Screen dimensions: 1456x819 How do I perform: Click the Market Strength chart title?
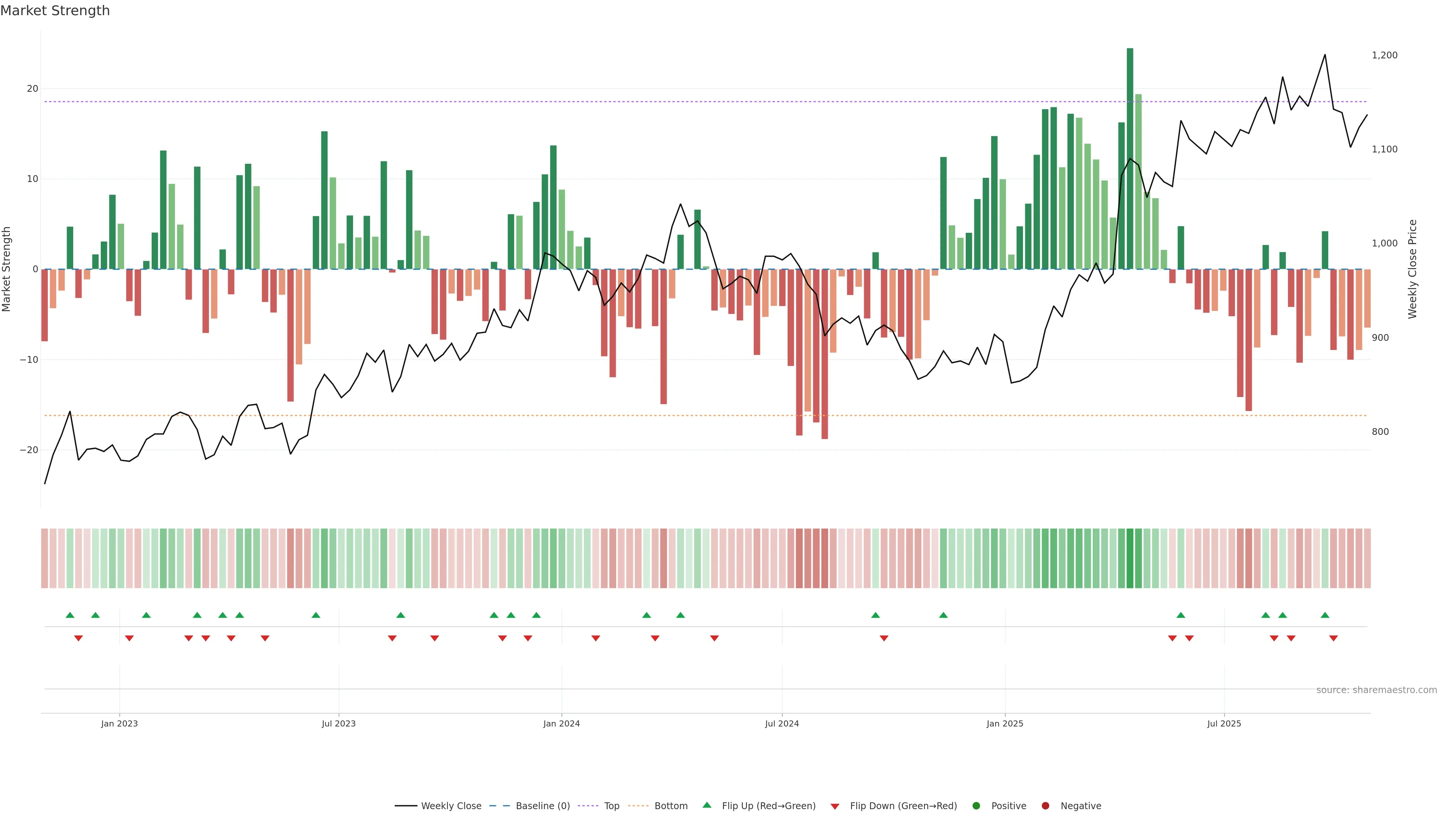pyautogui.click(x=55, y=11)
